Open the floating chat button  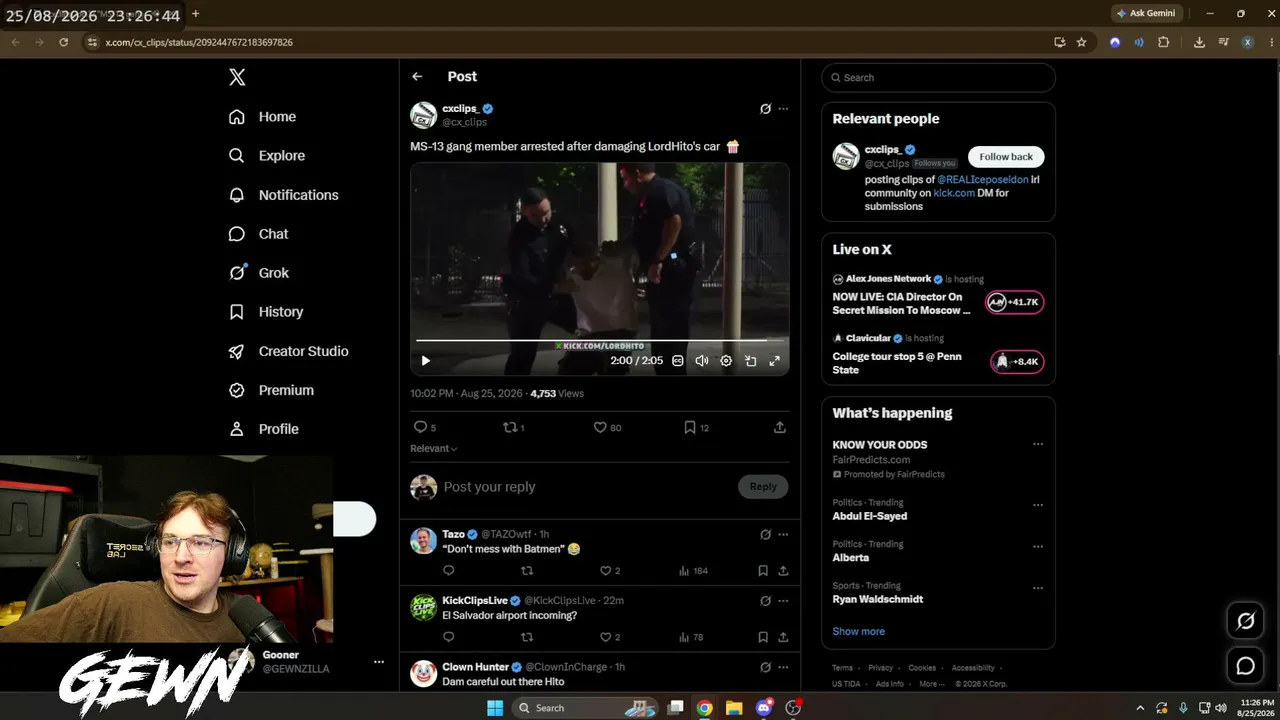coord(1245,666)
